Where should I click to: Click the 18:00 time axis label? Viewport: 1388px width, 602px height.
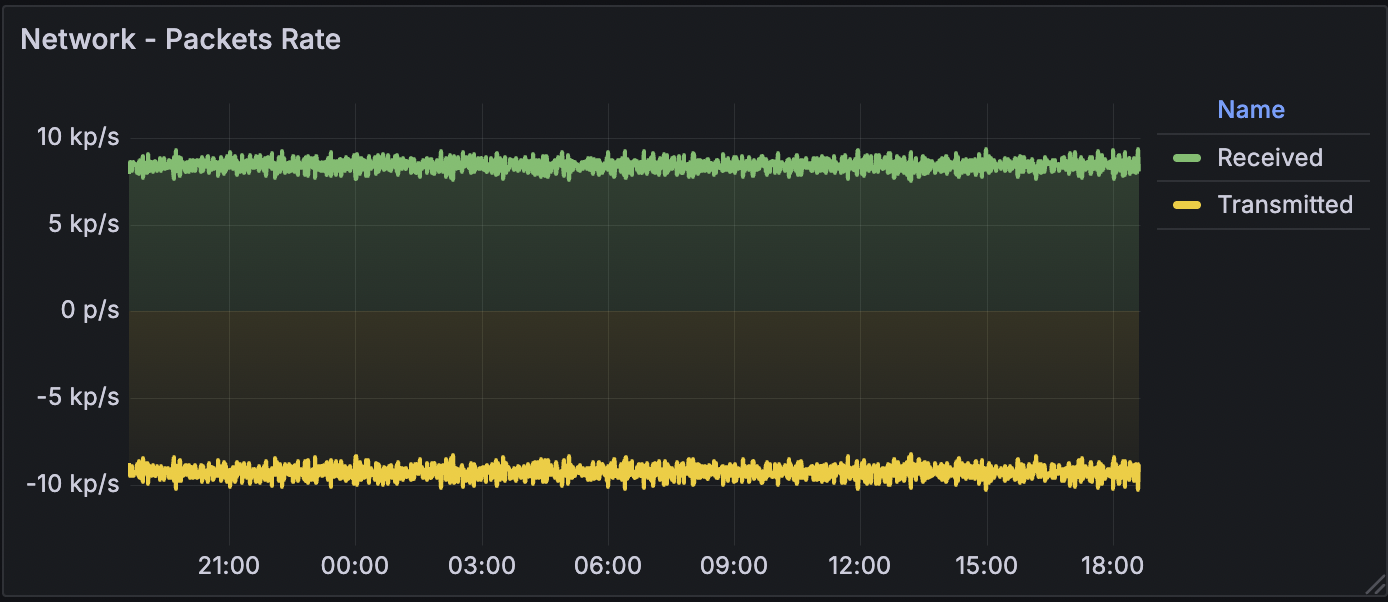[x=1112, y=566]
